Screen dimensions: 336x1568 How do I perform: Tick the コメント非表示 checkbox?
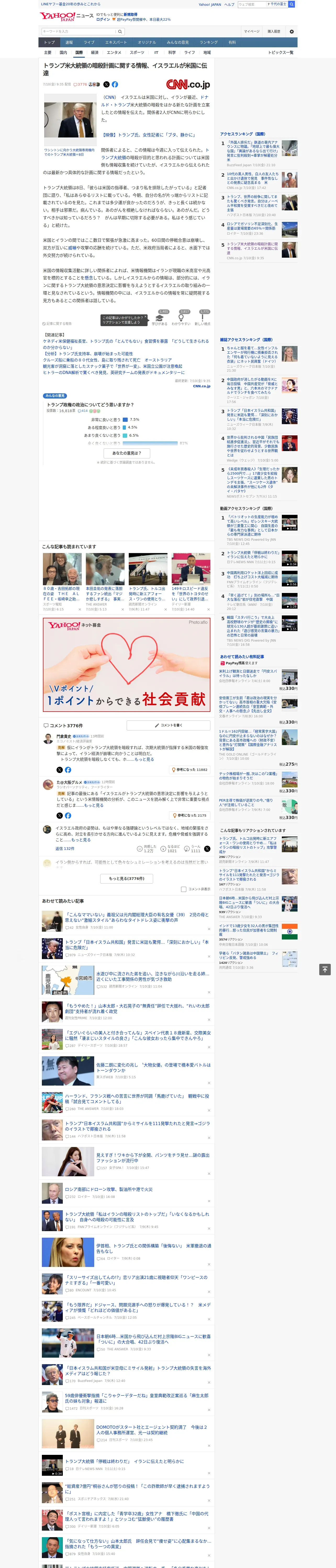point(183,889)
